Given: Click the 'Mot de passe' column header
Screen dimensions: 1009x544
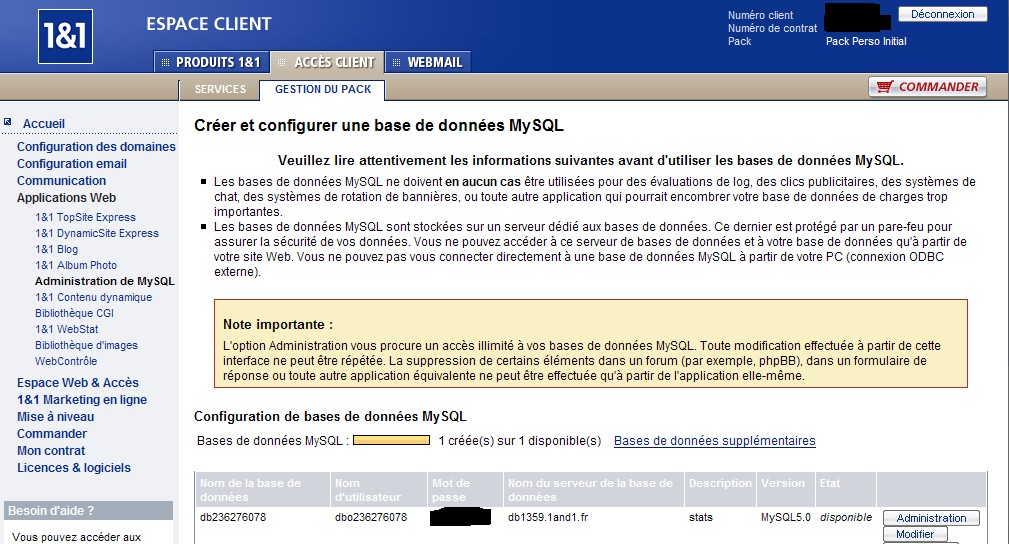Looking at the screenshot, I should tap(465, 490).
